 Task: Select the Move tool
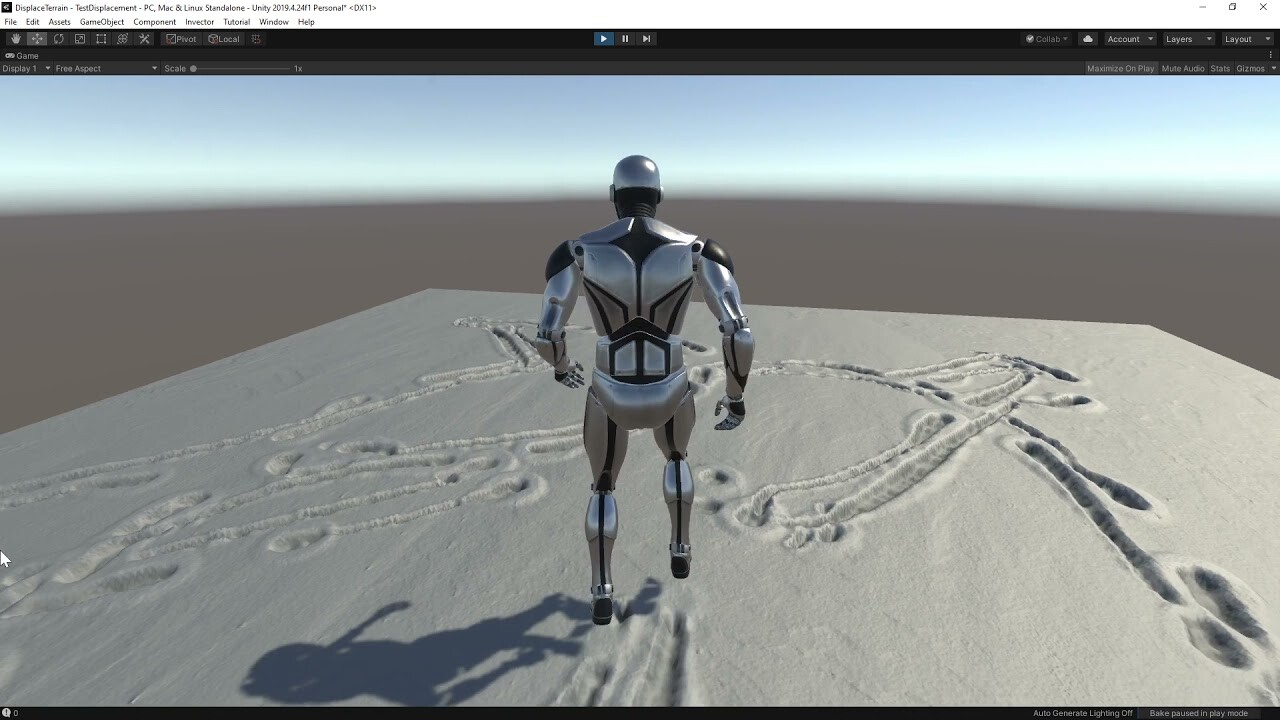[36, 38]
